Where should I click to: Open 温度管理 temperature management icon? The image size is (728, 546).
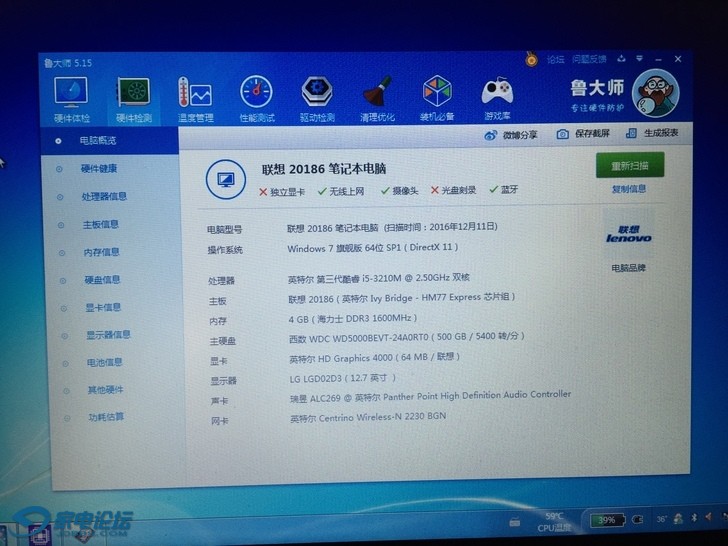(x=195, y=99)
